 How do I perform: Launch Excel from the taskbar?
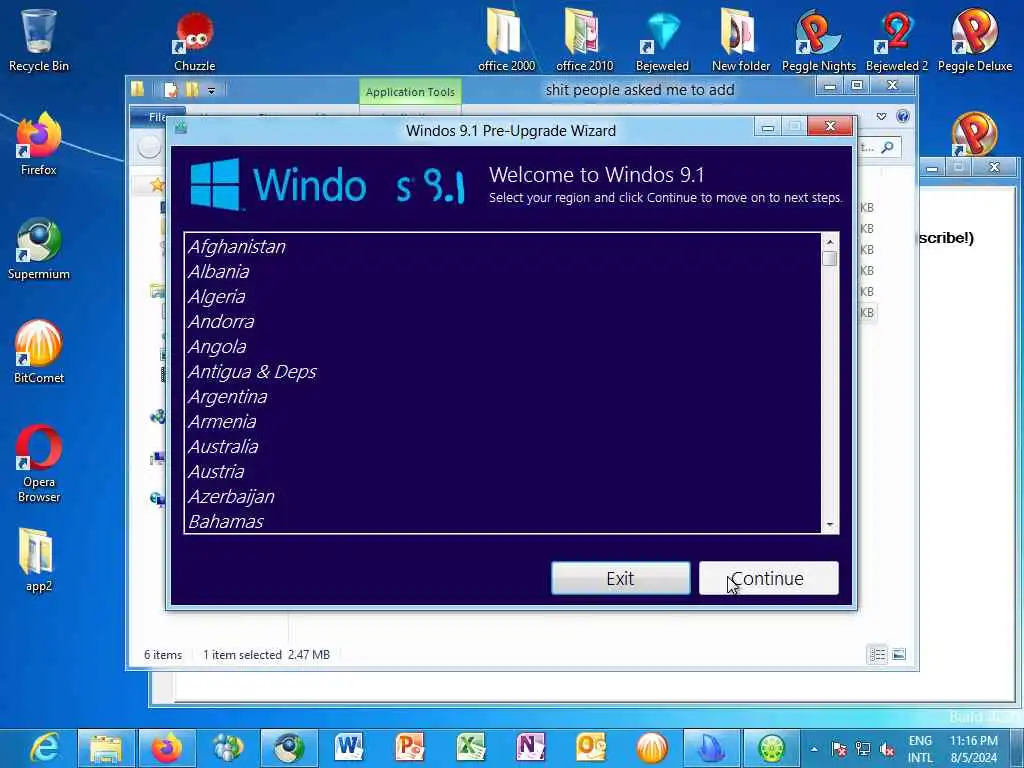tap(470, 748)
